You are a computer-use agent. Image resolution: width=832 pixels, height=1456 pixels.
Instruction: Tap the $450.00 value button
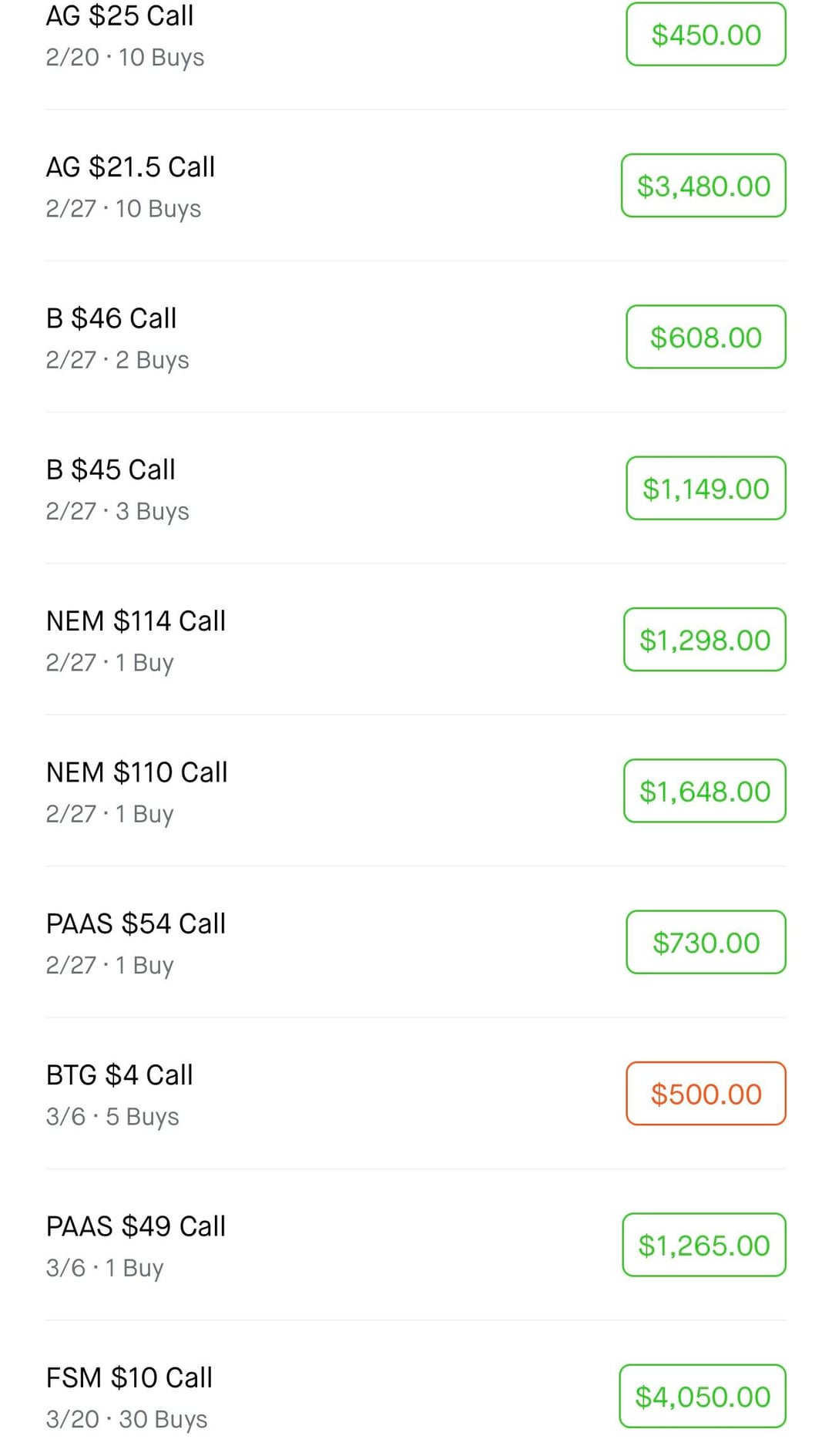(x=706, y=35)
